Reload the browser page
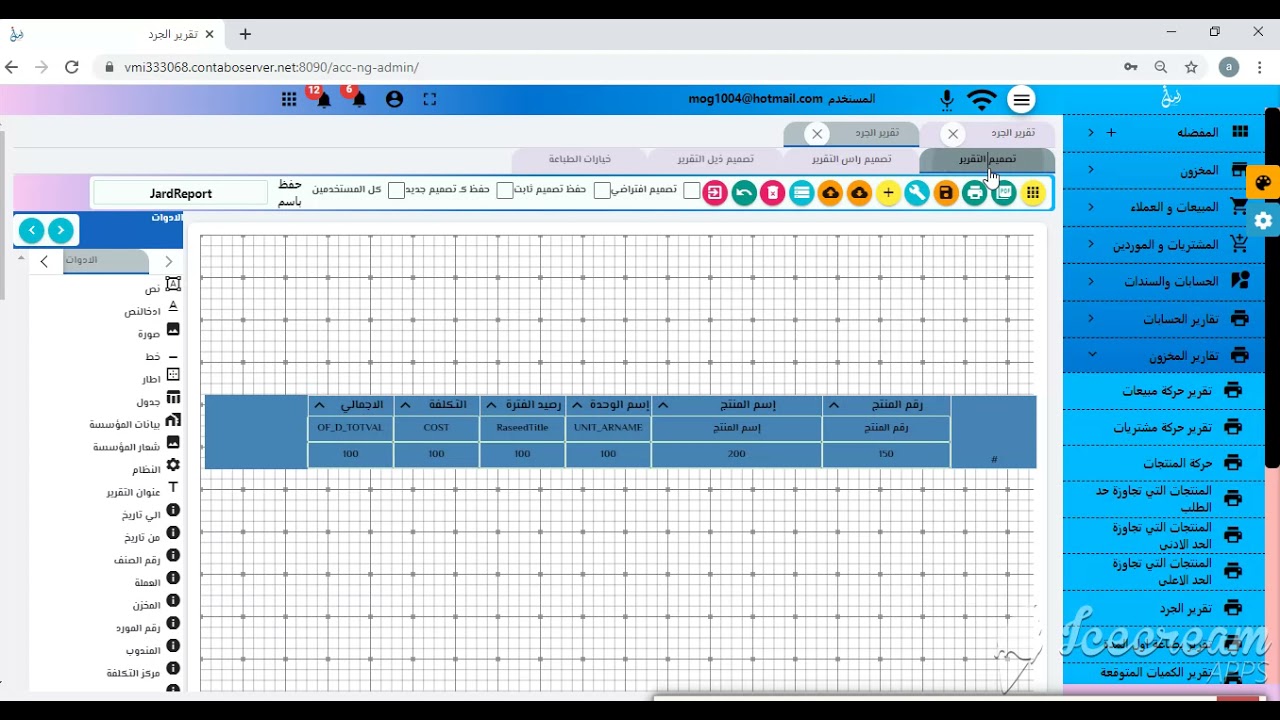Screen dimensions: 1280x720 (71, 67)
